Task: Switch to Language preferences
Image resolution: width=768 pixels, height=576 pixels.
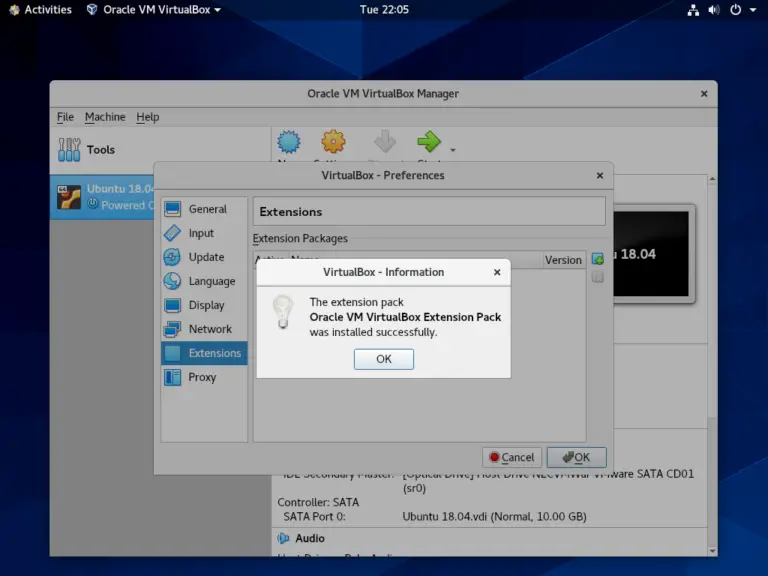Action: (204, 281)
